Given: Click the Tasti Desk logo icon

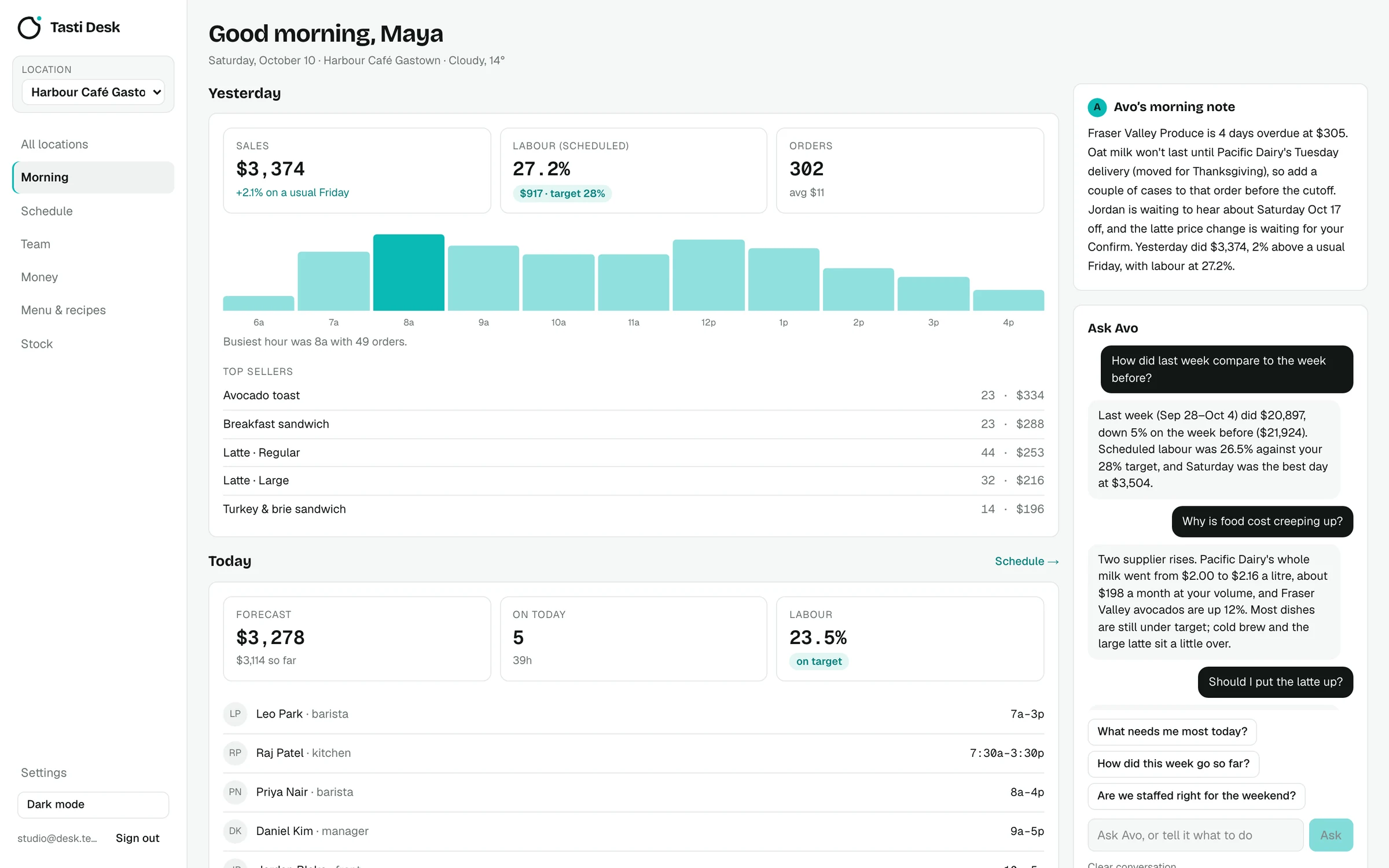Looking at the screenshot, I should pos(30,27).
